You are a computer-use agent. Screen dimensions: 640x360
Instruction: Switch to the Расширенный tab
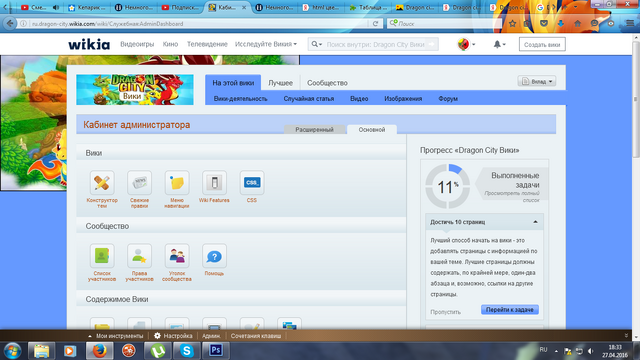pos(314,129)
